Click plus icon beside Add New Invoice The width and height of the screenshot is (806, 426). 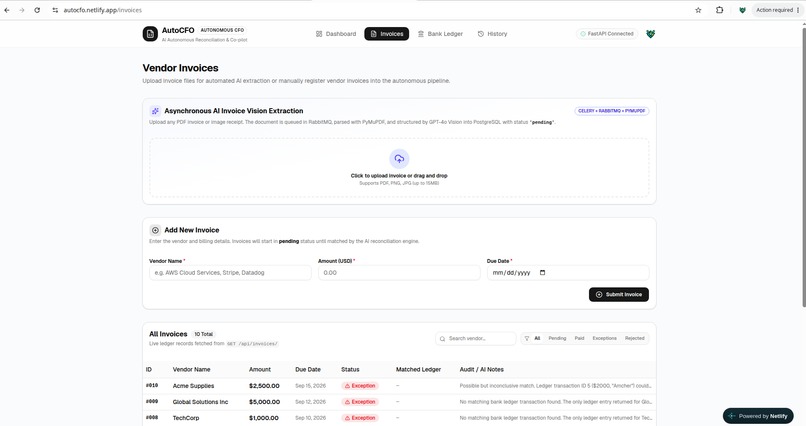point(155,230)
